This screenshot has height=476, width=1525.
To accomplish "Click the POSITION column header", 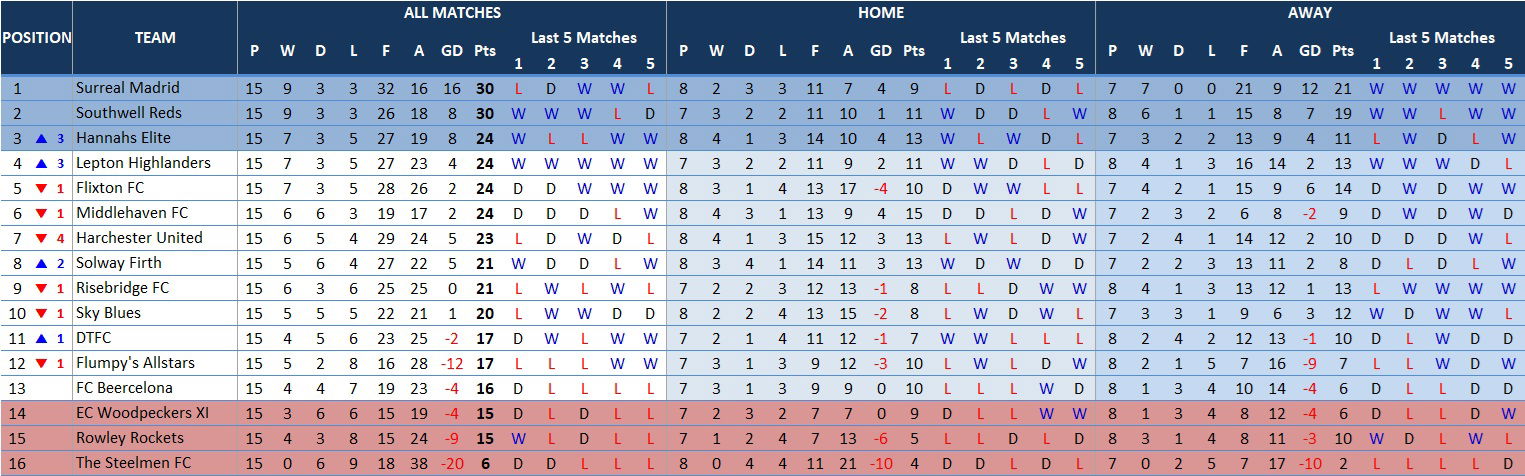I will coord(36,38).
